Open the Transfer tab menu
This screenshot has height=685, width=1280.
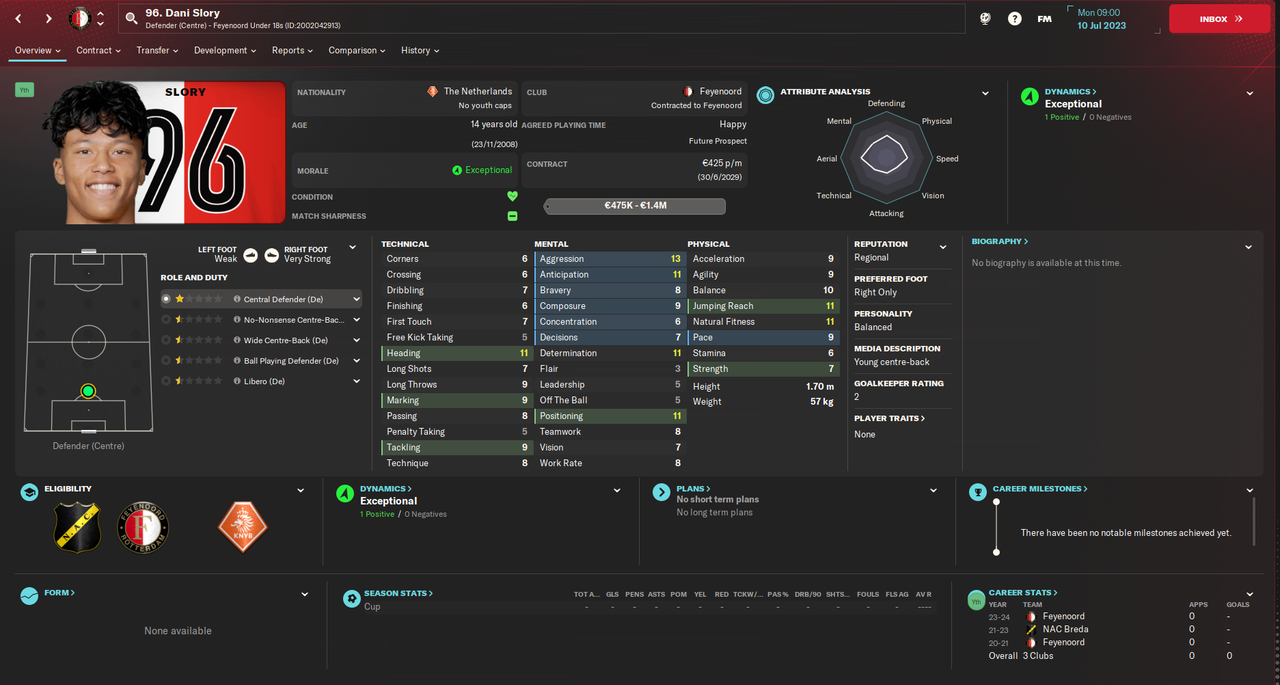coord(158,50)
